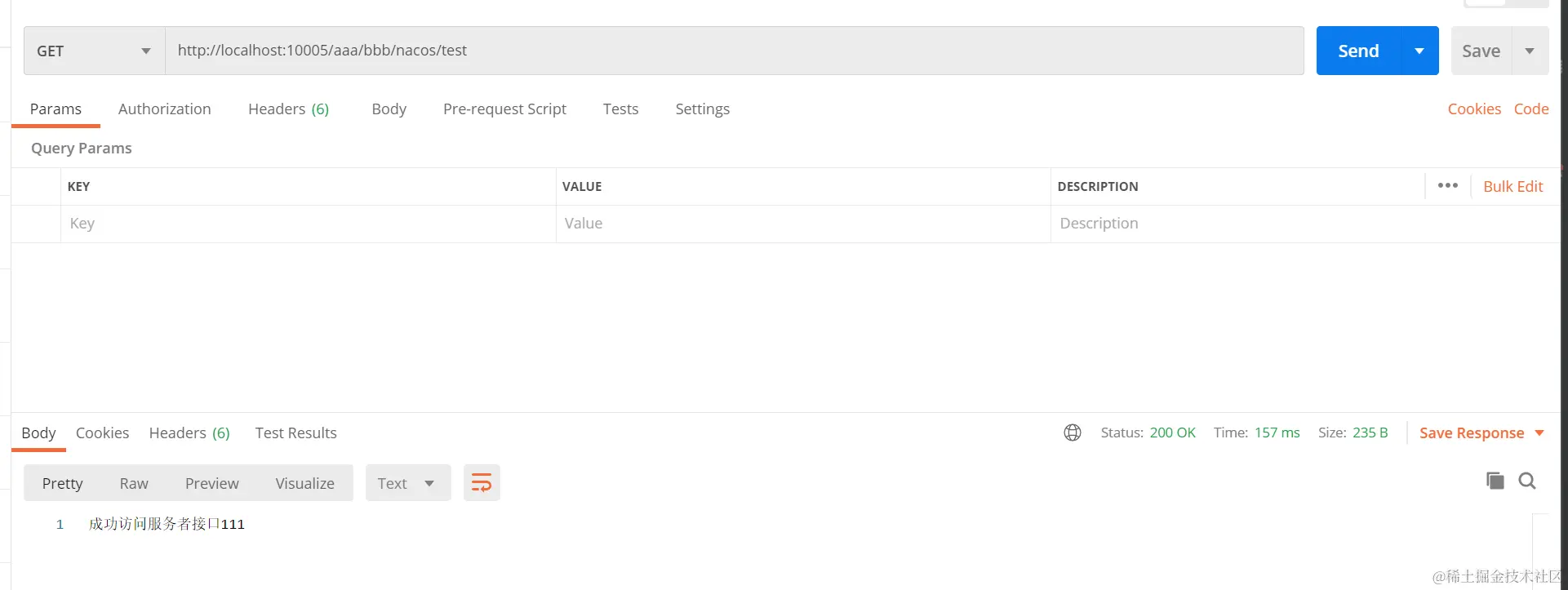Open the Text format dropdown
This screenshot has width=1568, height=590.
[x=408, y=483]
